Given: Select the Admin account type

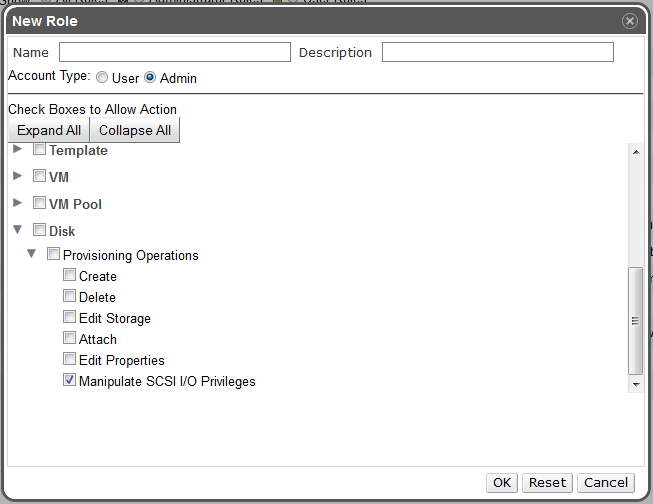Looking at the screenshot, I should point(151,77).
